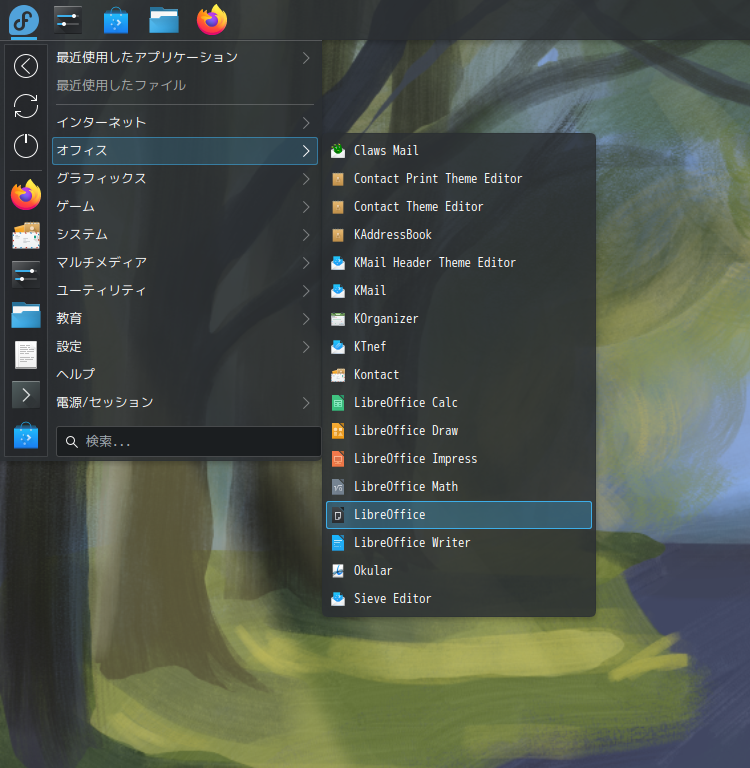This screenshot has width=750, height=768.
Task: Launch KMail Header Theme Editor
Action: (x=459, y=263)
